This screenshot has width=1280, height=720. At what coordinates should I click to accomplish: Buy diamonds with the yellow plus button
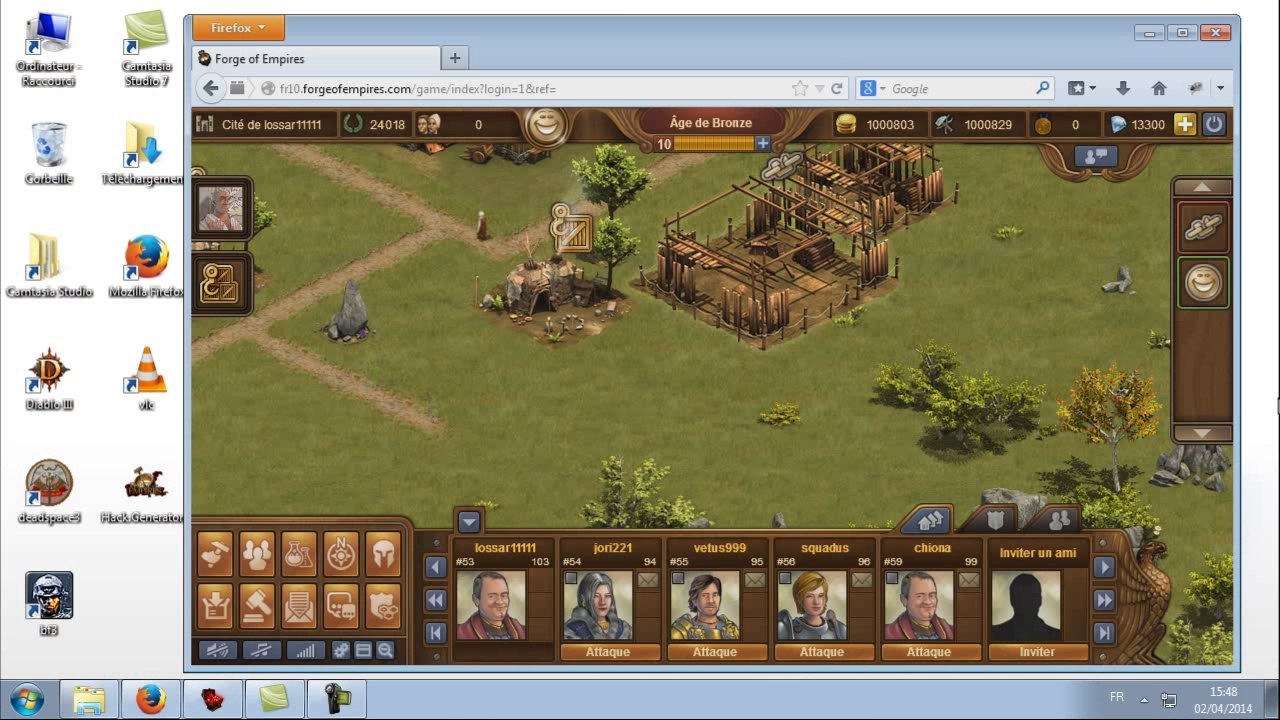pos(1184,124)
